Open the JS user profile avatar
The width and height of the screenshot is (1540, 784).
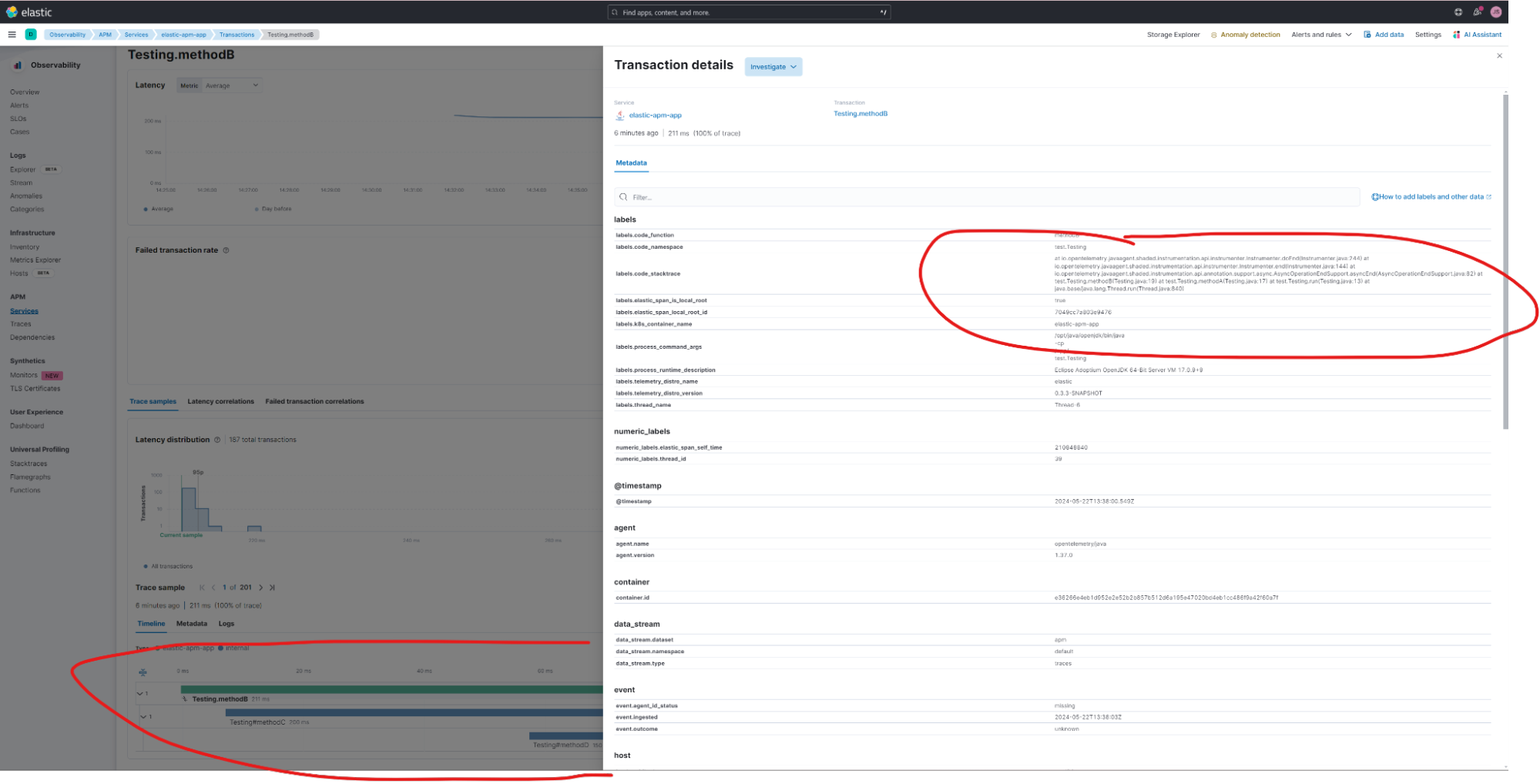[x=1496, y=12]
